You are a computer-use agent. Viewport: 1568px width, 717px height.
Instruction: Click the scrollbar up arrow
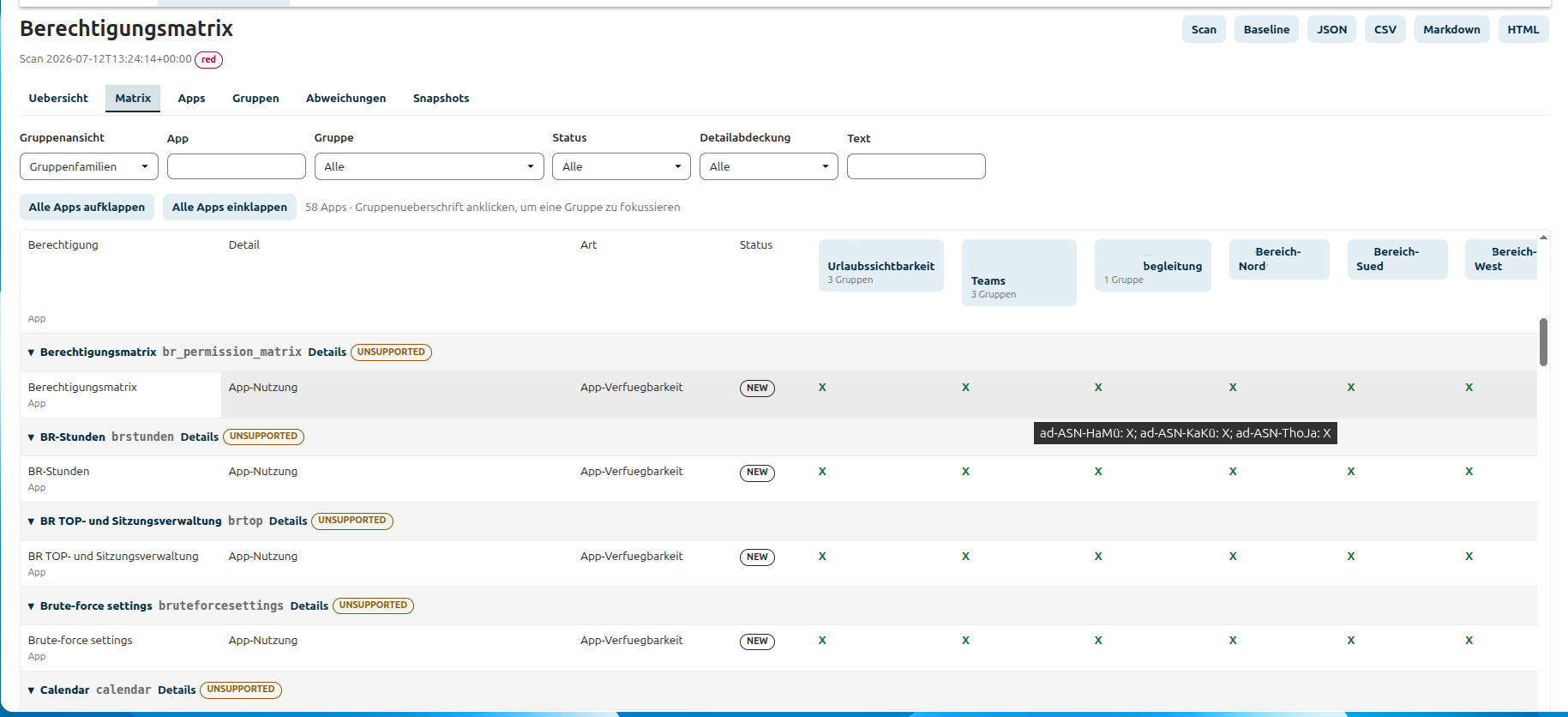[x=1543, y=237]
